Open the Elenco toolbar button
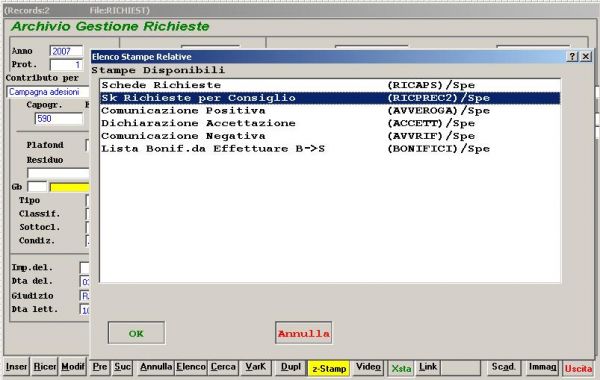600x380 pixels. coord(191,367)
